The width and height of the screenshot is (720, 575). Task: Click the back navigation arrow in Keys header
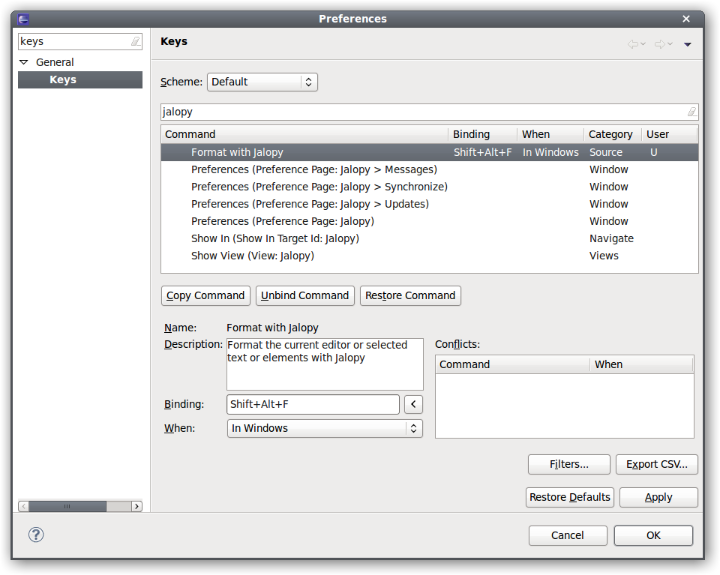633,44
